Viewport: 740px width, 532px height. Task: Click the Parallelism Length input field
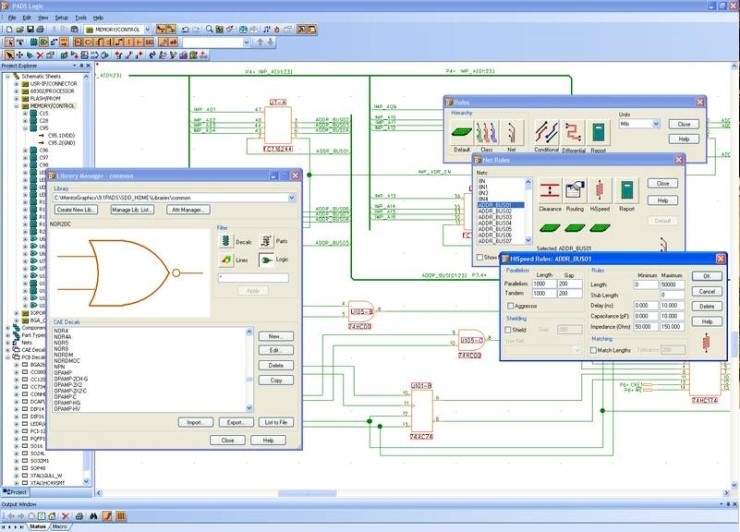[544, 284]
